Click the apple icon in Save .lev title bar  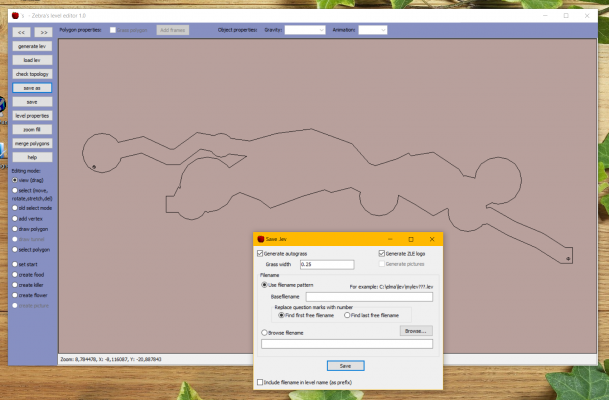[x=260, y=239]
